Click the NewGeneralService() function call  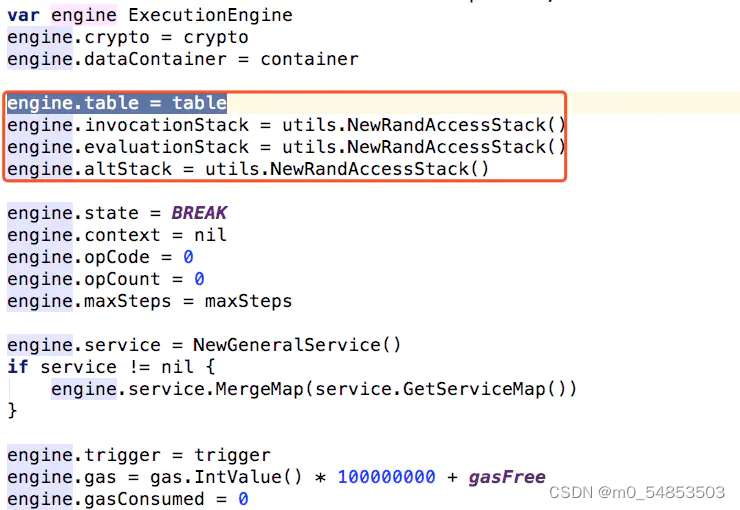click(297, 345)
